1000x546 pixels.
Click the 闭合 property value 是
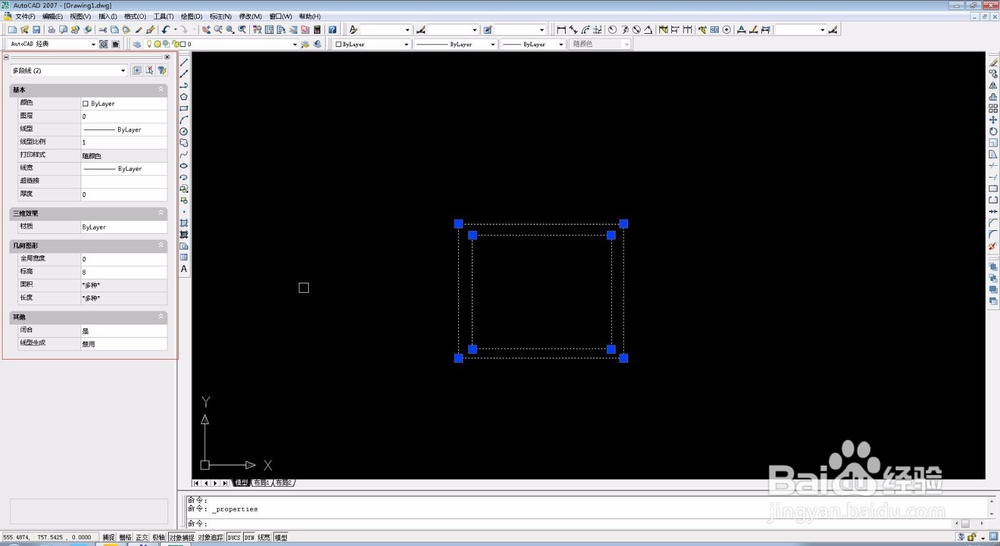(x=124, y=330)
